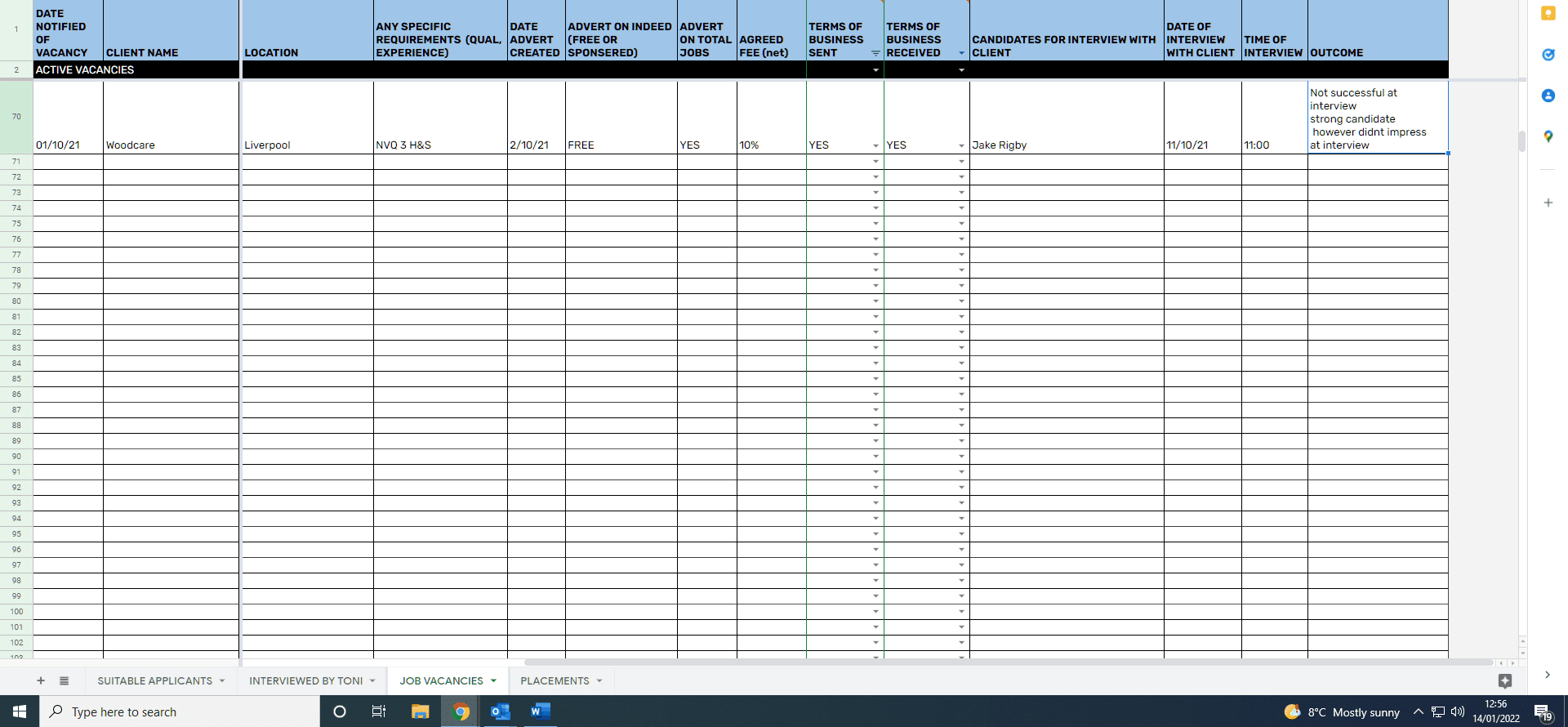Open Google Tasks side panel

(1548, 55)
